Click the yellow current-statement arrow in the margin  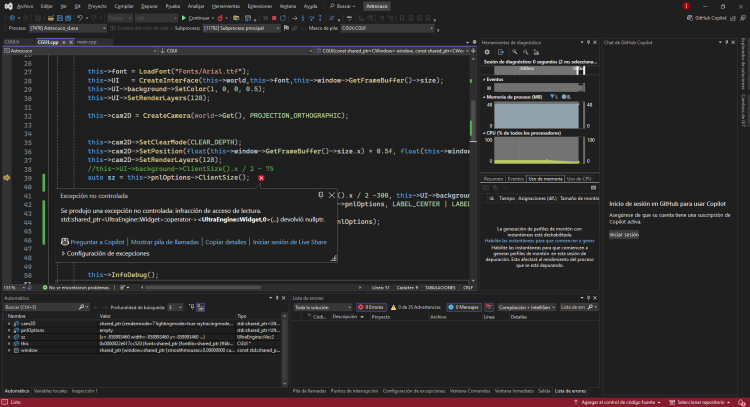(x=9, y=177)
